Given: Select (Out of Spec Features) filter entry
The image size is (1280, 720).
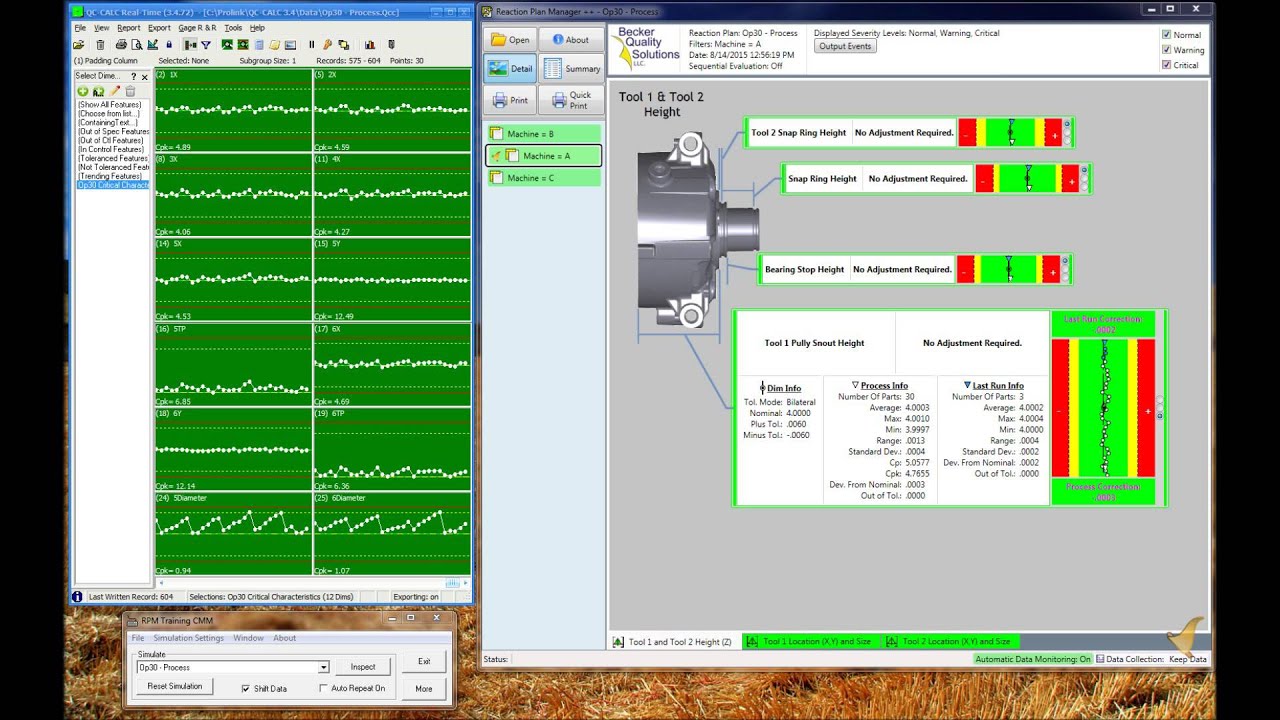Looking at the screenshot, I should (113, 132).
